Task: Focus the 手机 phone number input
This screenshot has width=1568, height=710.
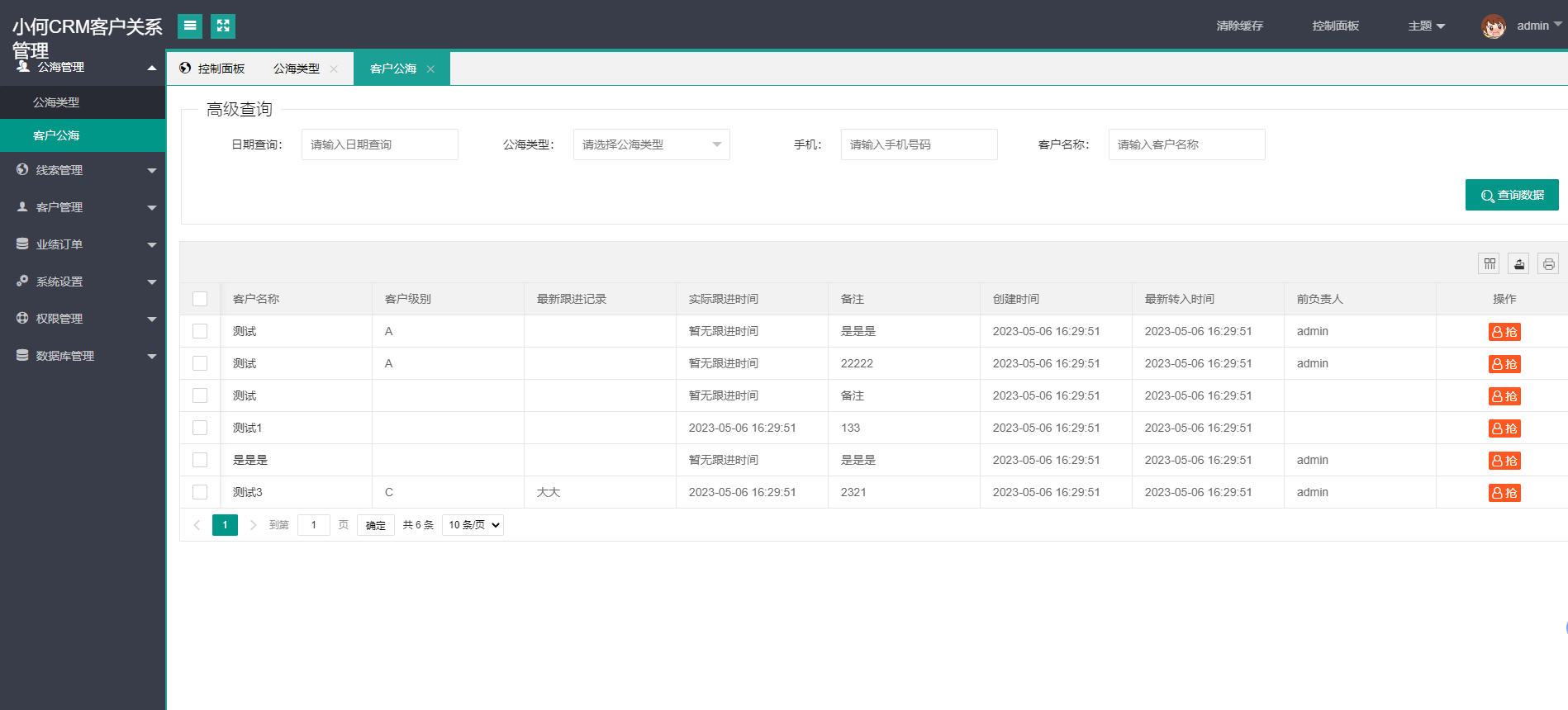Action: pyautogui.click(x=919, y=144)
